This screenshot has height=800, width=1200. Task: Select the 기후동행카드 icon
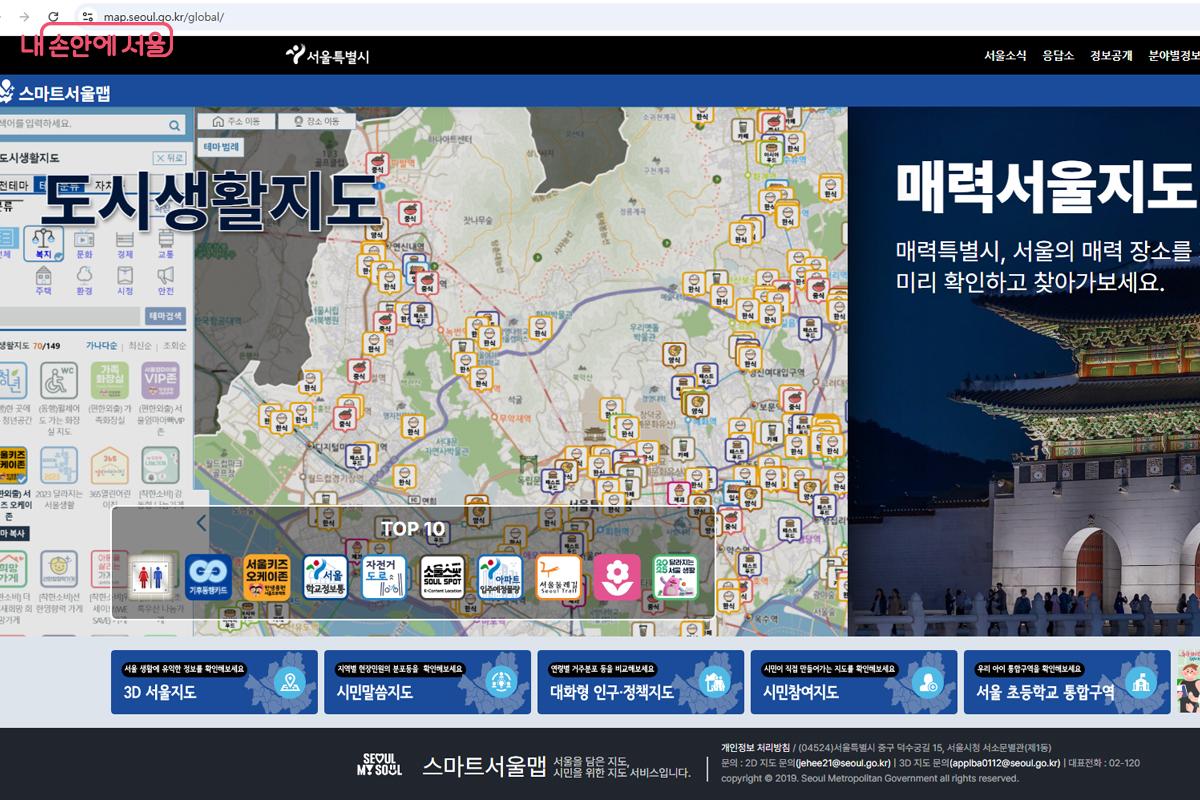pyautogui.click(x=209, y=578)
